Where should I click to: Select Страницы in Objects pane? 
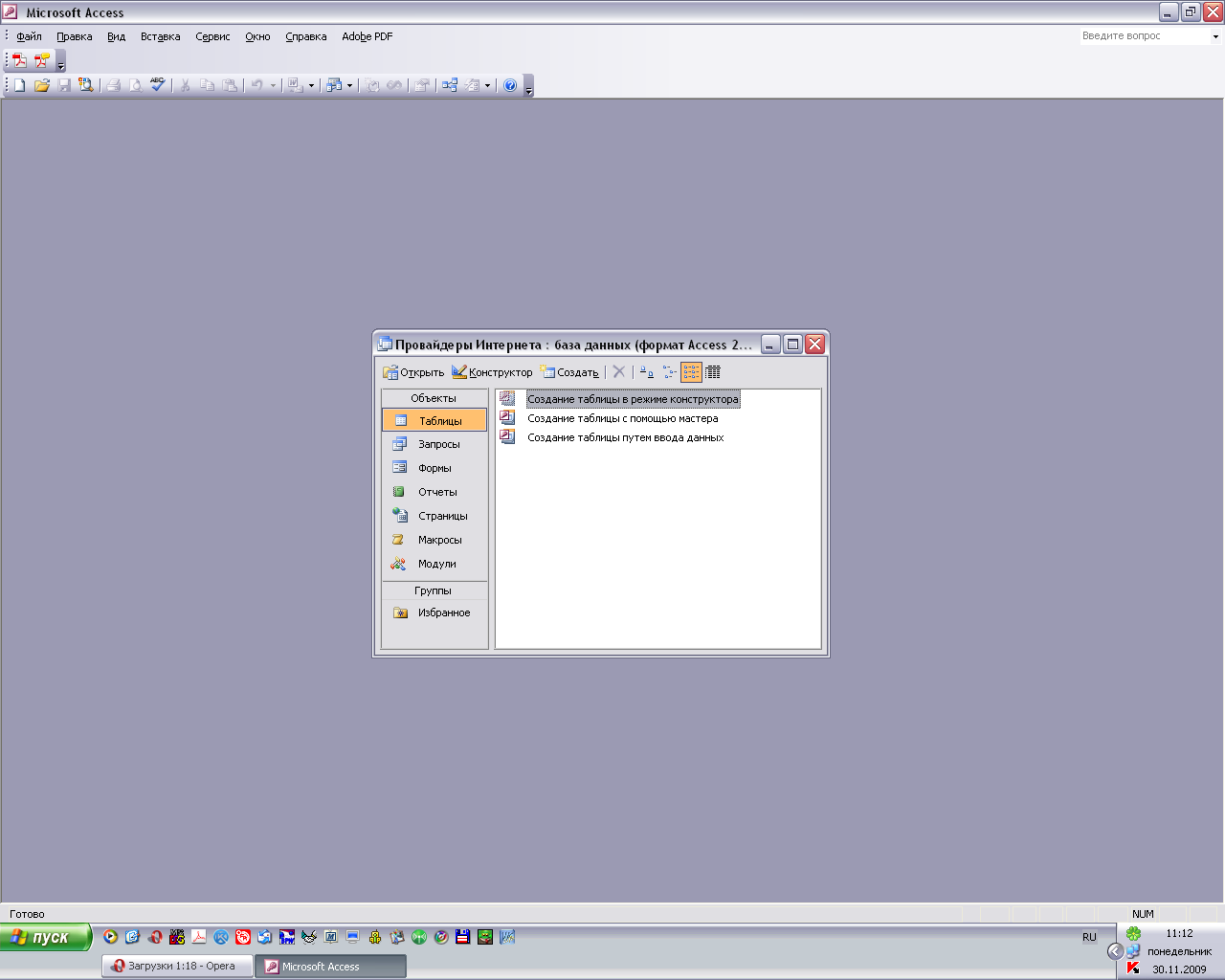click(434, 516)
